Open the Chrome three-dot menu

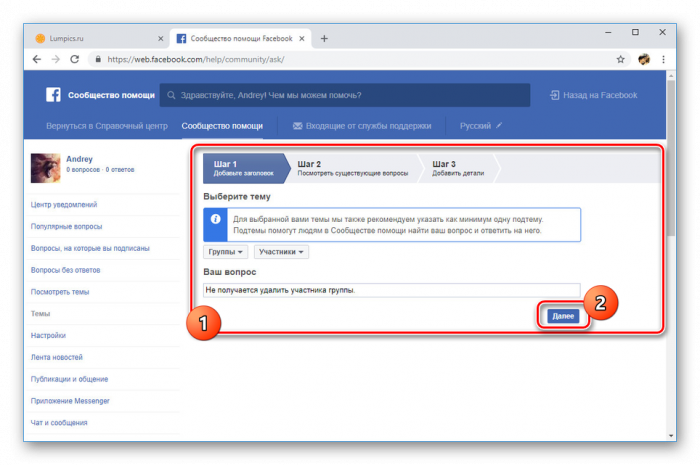pos(665,60)
